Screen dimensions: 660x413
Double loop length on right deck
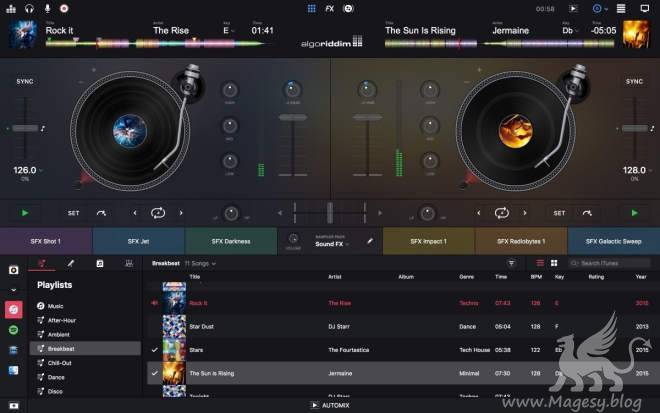(x=525, y=213)
